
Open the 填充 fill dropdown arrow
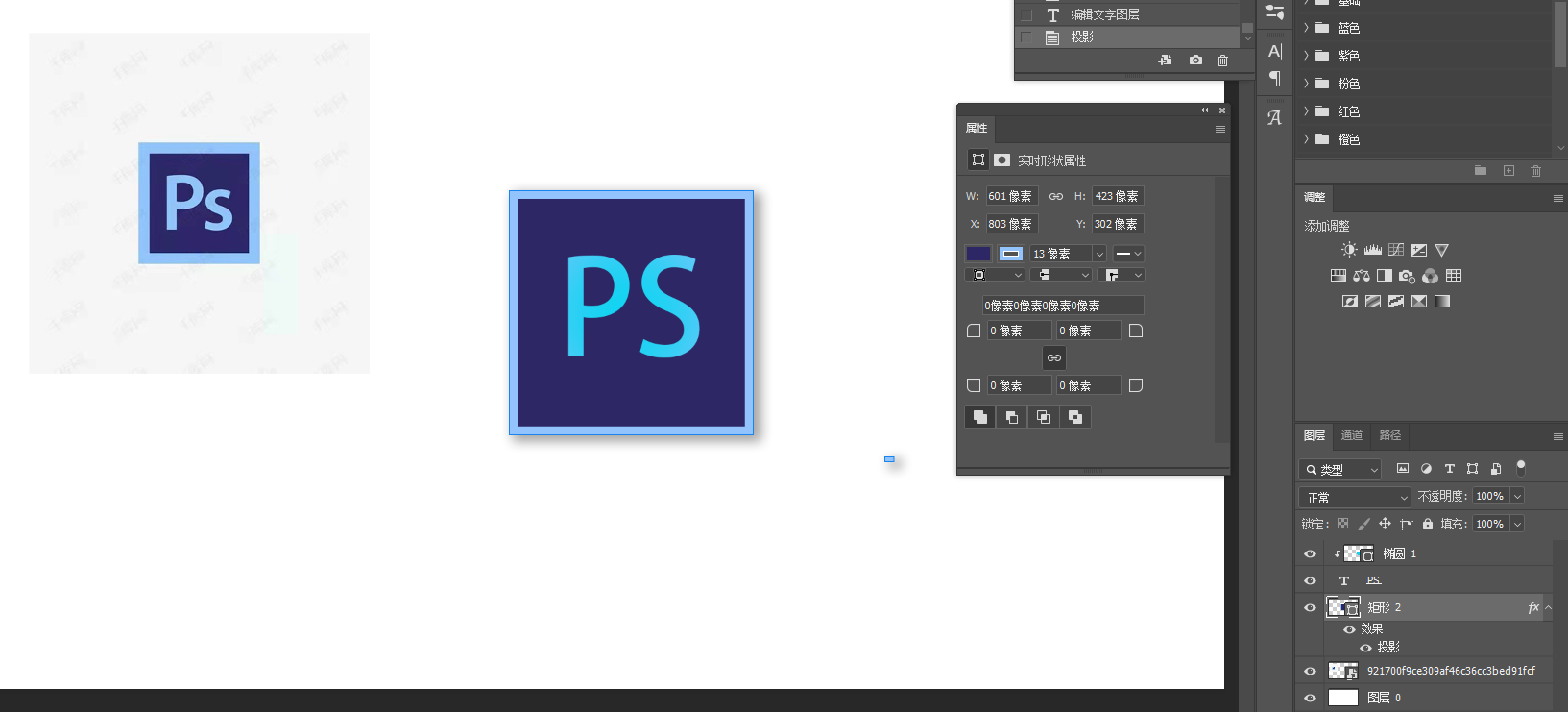coord(1517,524)
